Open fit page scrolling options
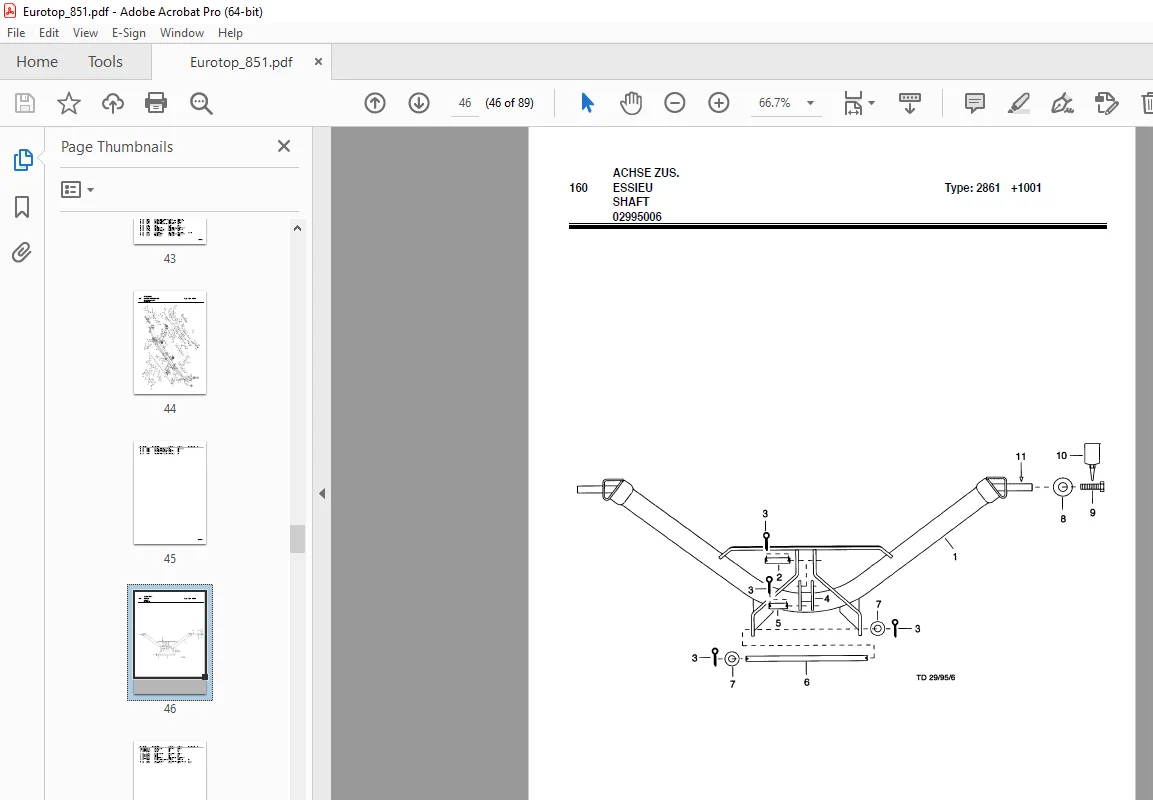This screenshot has height=800, width=1153. [853, 103]
